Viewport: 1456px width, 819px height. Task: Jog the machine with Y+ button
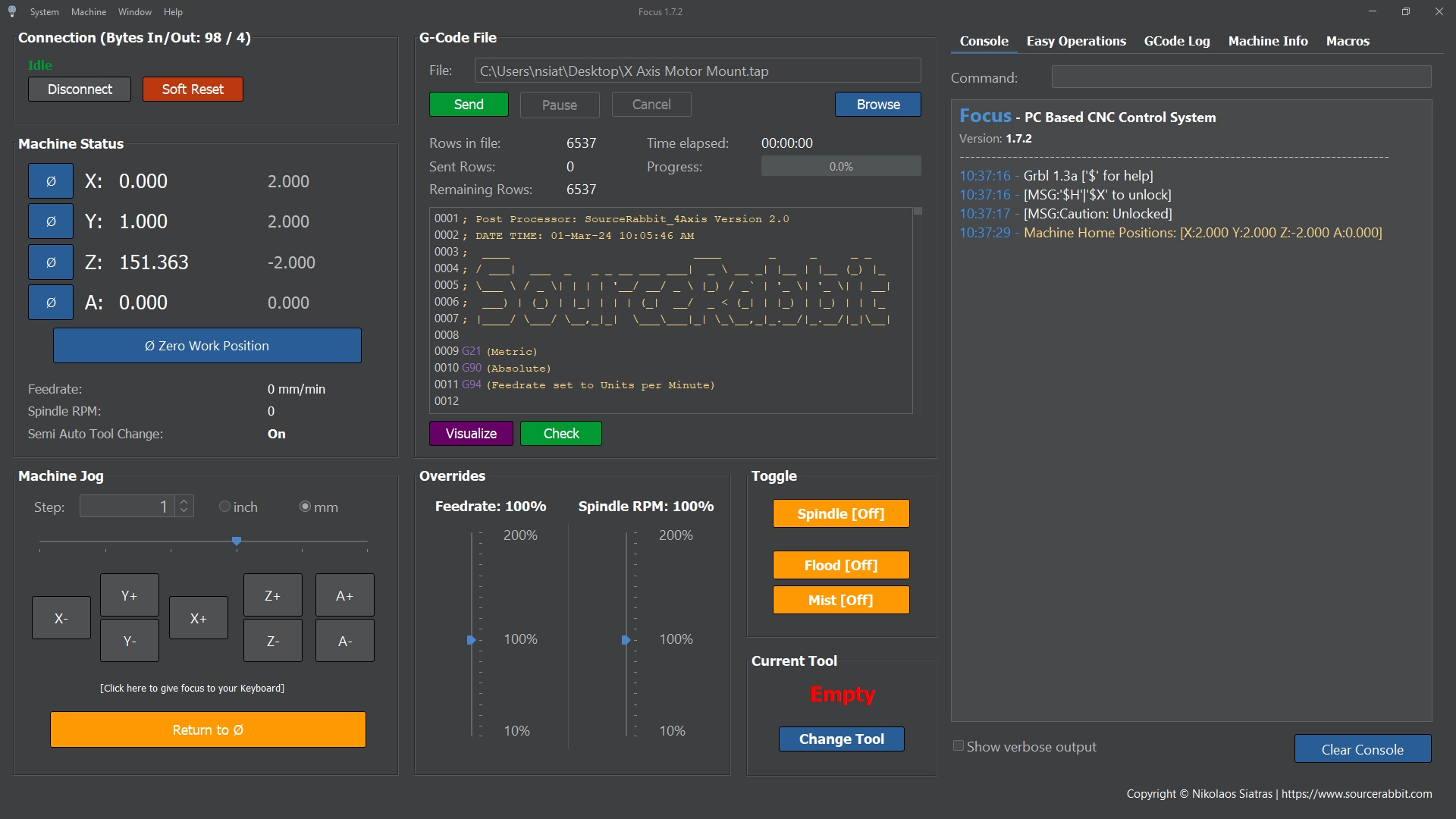coord(130,596)
